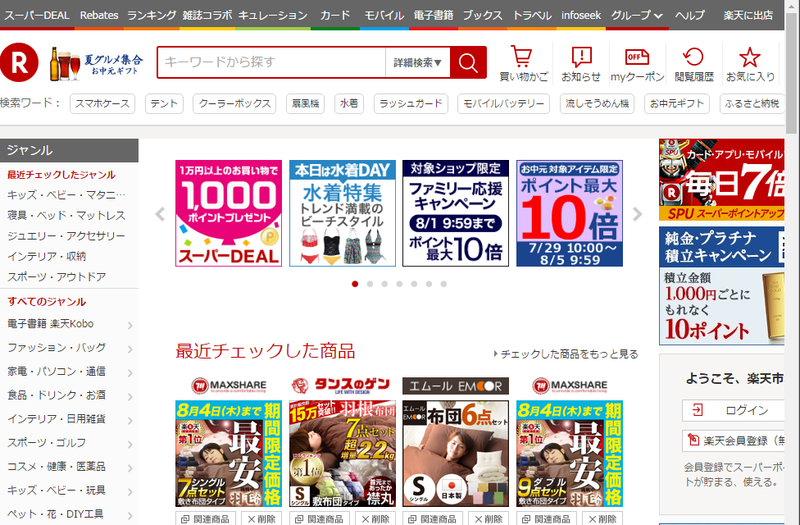800x525 pixels.
Task: Open ヘルプ in top navigation
Action: point(690,15)
